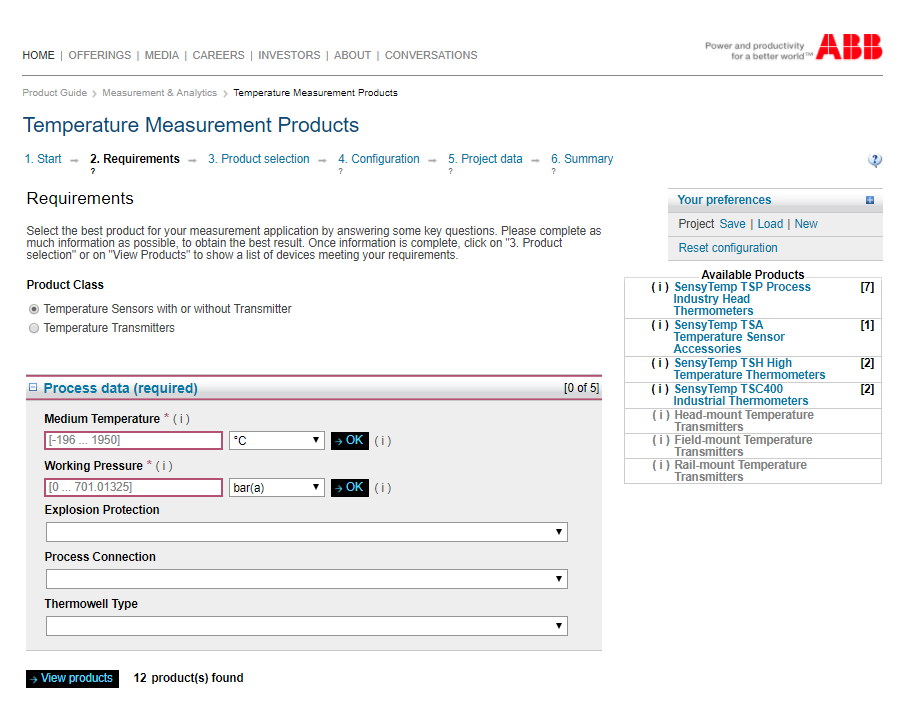This screenshot has height=702, width=907.
Task: Show info for Field-mount Temperature Transmitters
Action: [x=661, y=439]
